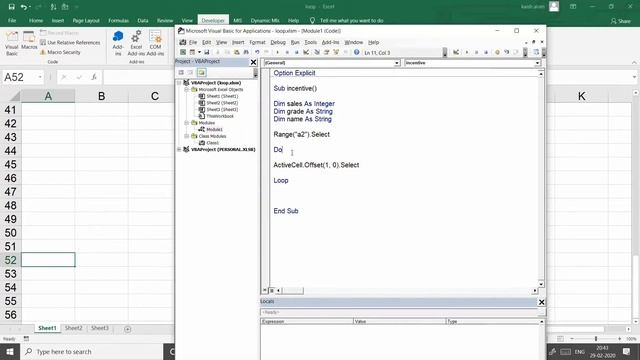Screen dimensions: 640x360
Task: Switch to Excel Formulas ribbon tab
Action: (118, 20)
